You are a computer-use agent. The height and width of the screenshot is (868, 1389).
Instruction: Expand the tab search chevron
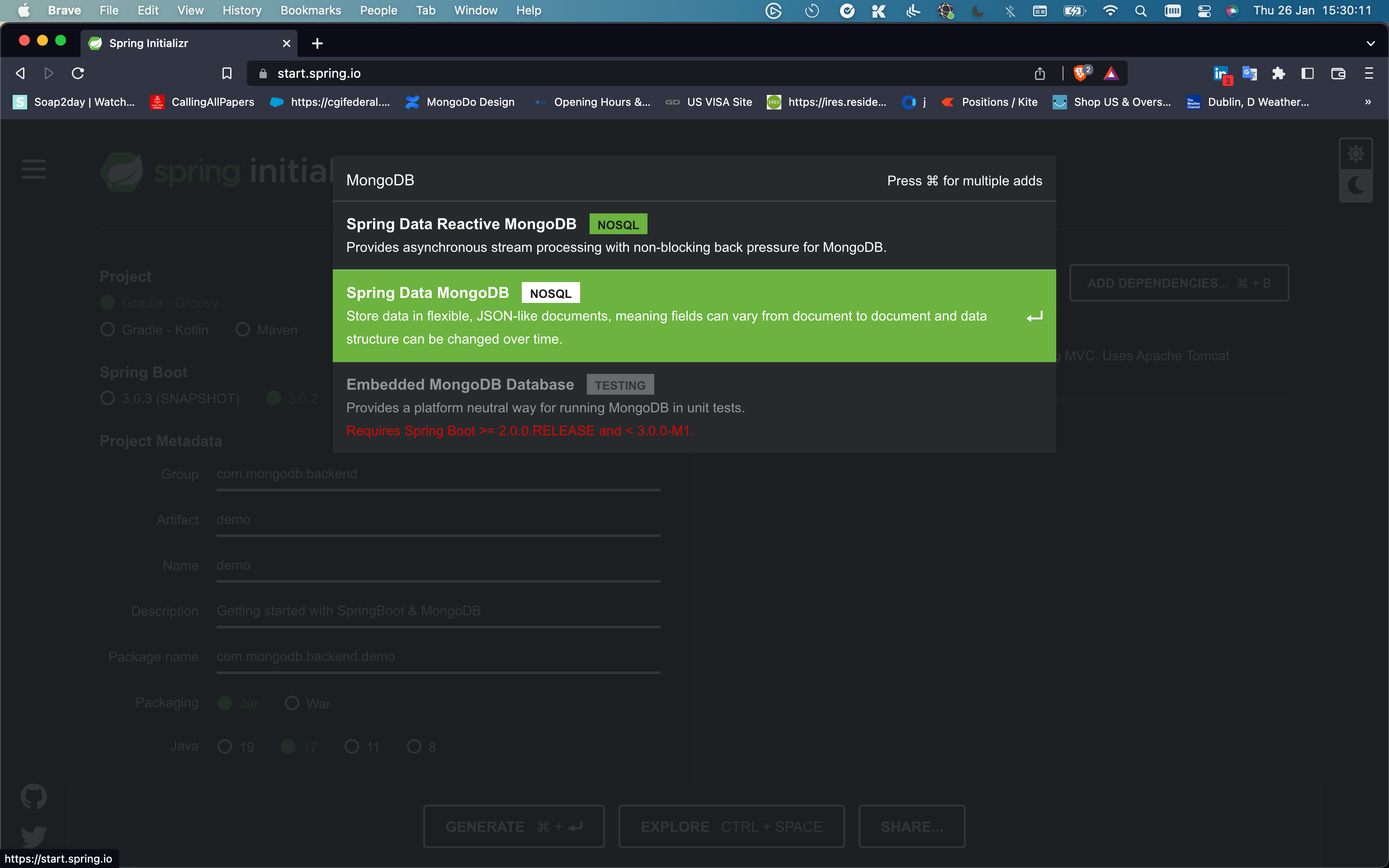1370,43
